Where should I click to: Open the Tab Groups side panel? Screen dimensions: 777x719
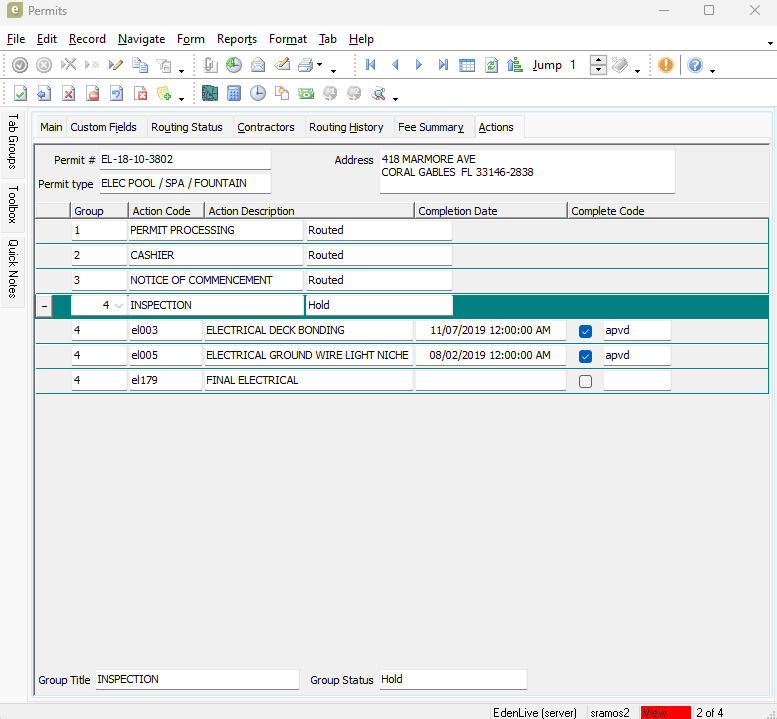13,141
